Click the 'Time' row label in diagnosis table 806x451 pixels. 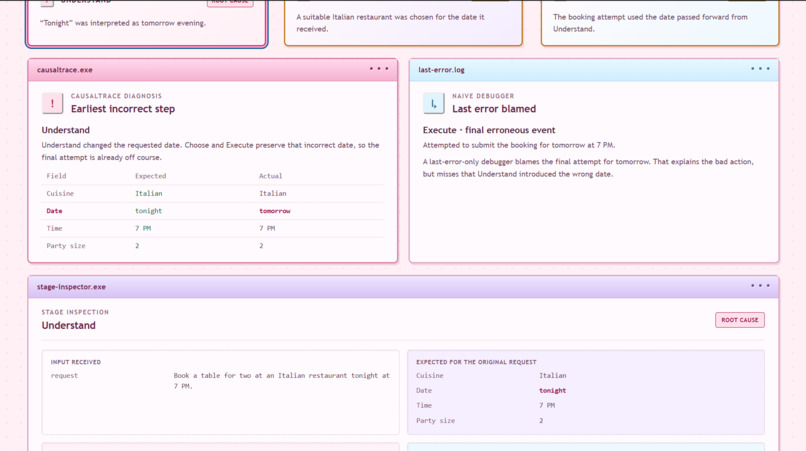click(54, 228)
